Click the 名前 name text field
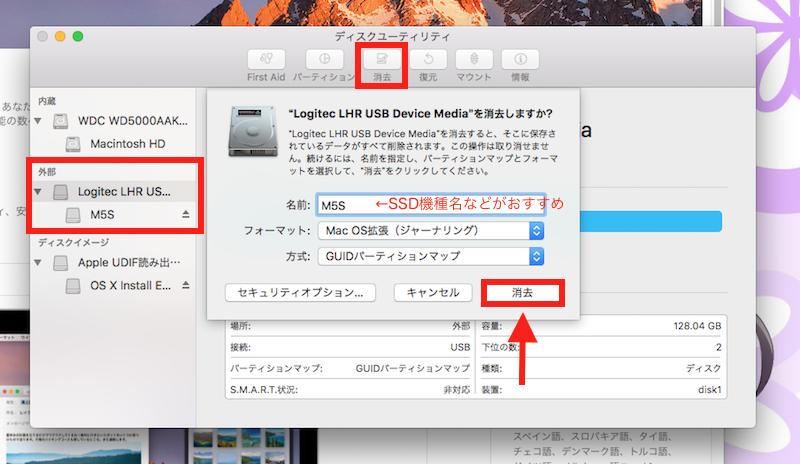 [x=430, y=205]
